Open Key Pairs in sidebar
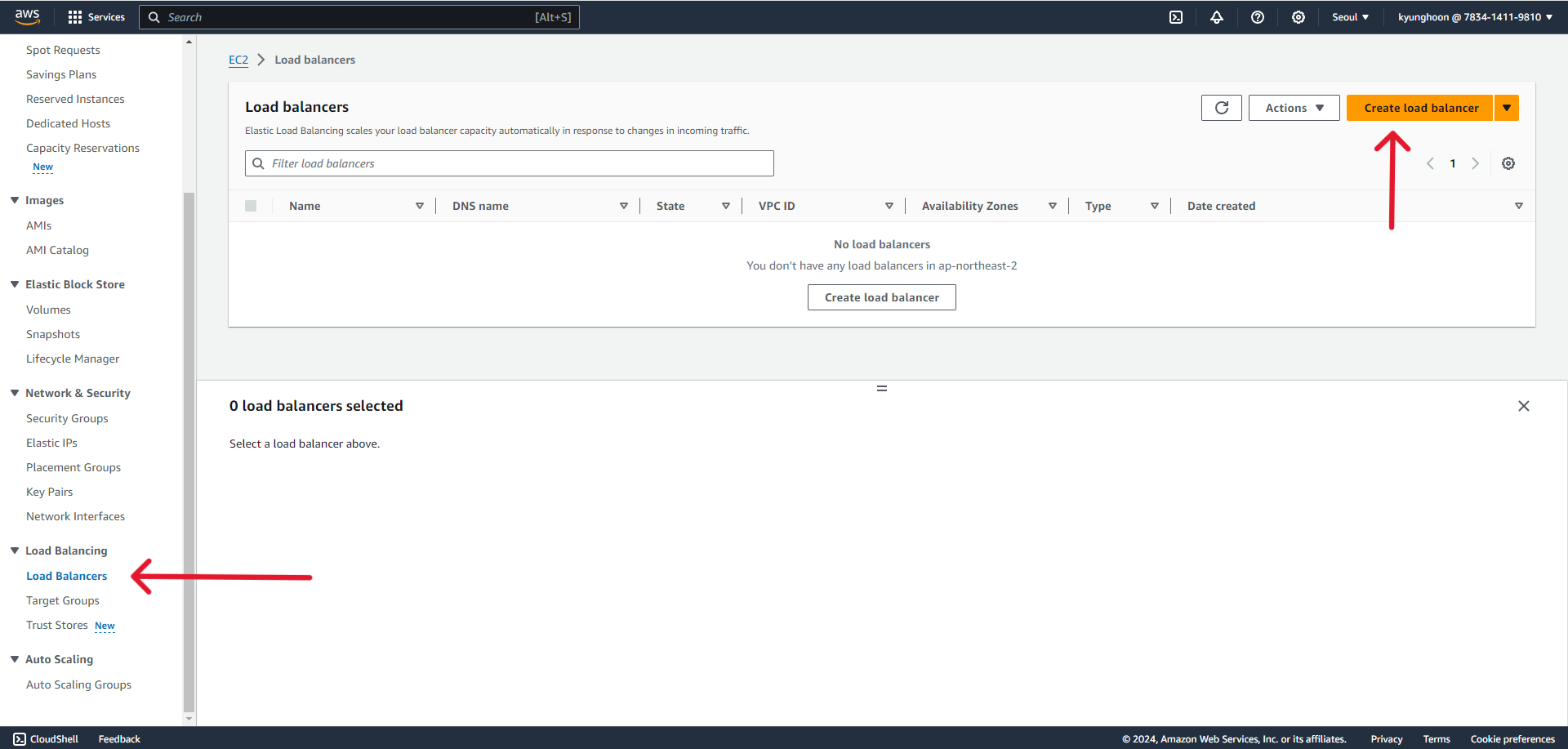This screenshot has width=1568, height=749. (49, 492)
